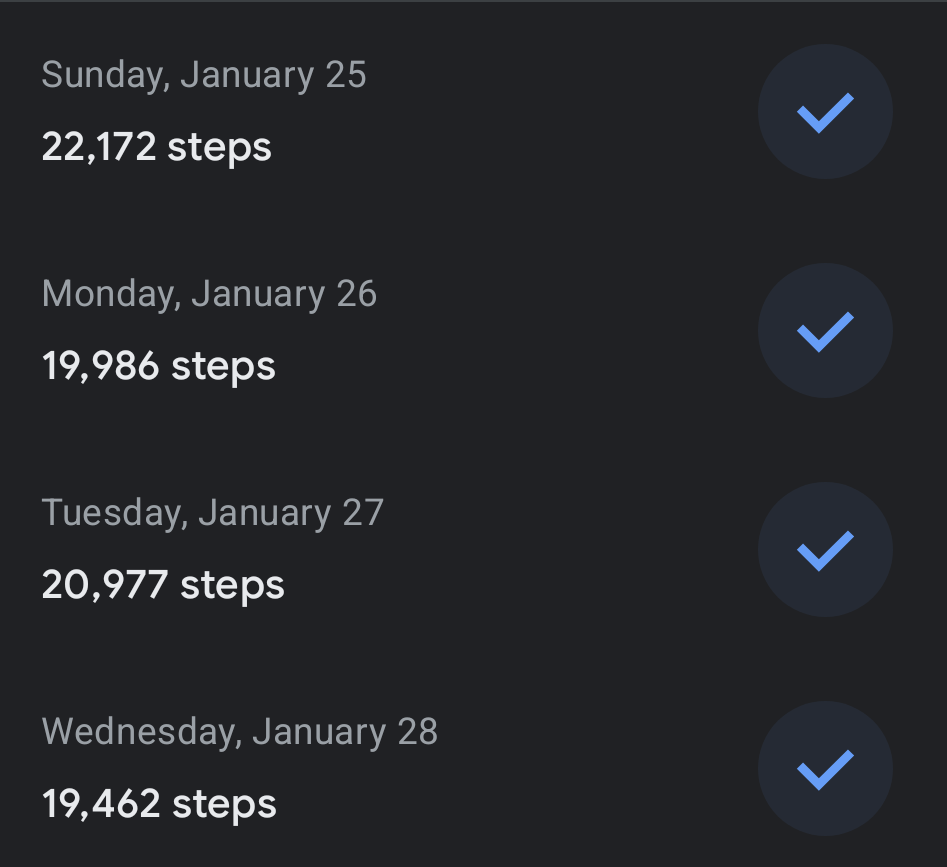
Task: Click the checkmark for Sunday, January 25
Action: 825,112
